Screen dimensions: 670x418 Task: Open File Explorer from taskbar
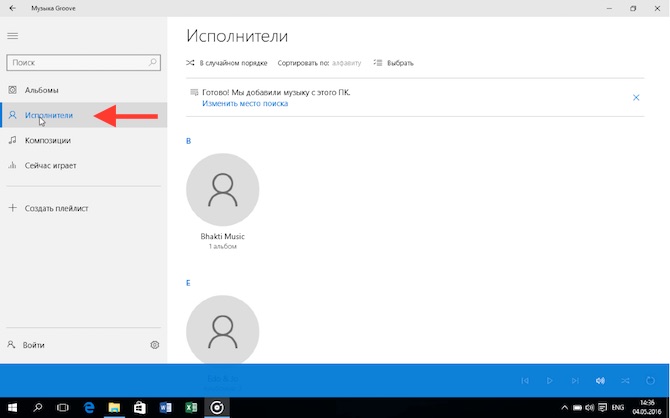[x=114, y=408]
